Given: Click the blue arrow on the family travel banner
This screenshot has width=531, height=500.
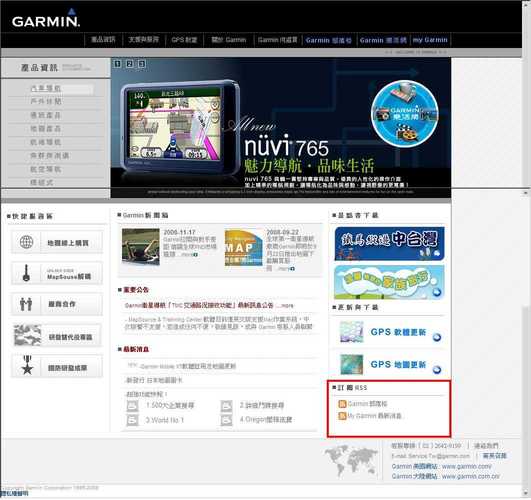Looking at the screenshot, I should coord(437,292).
